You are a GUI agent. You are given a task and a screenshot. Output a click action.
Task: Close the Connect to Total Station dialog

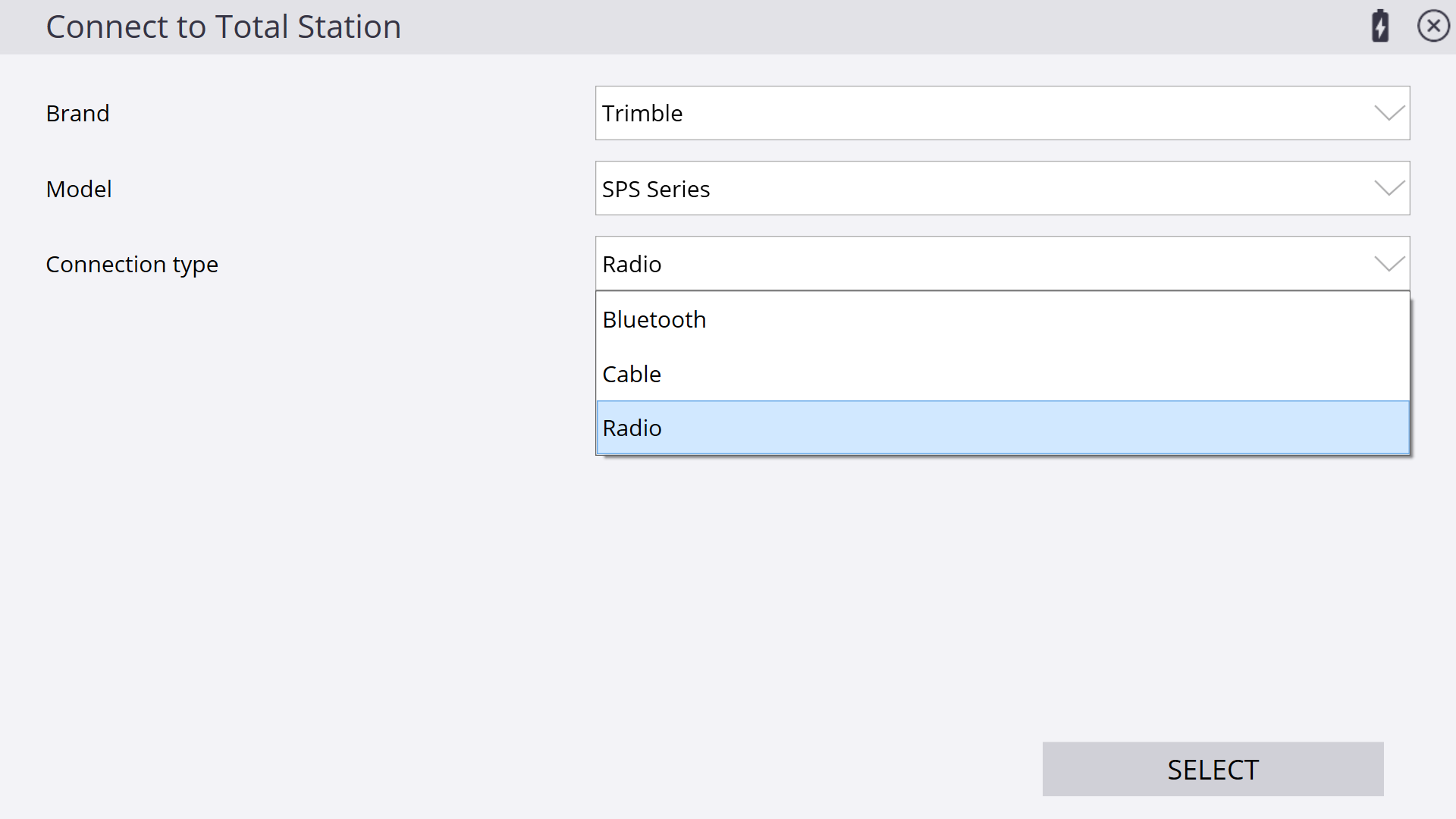tap(1433, 27)
